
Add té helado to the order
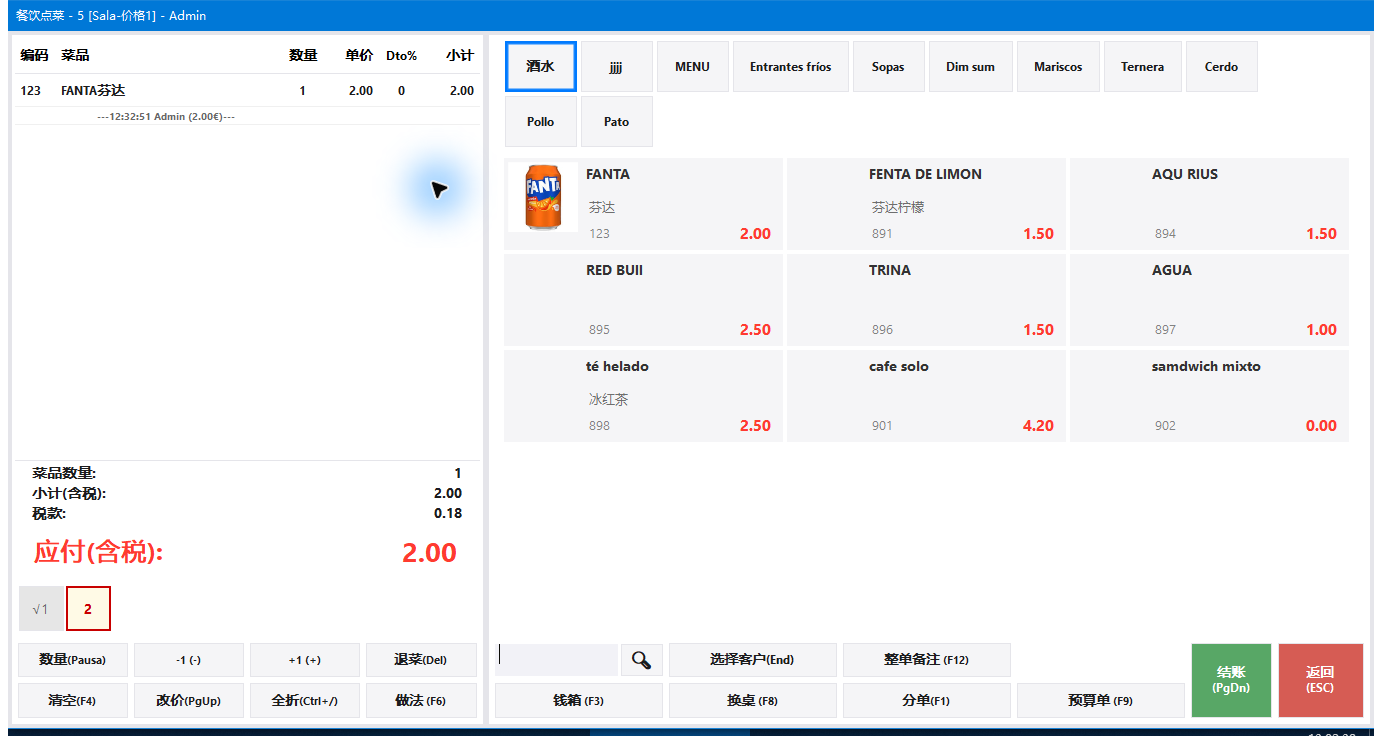point(643,396)
